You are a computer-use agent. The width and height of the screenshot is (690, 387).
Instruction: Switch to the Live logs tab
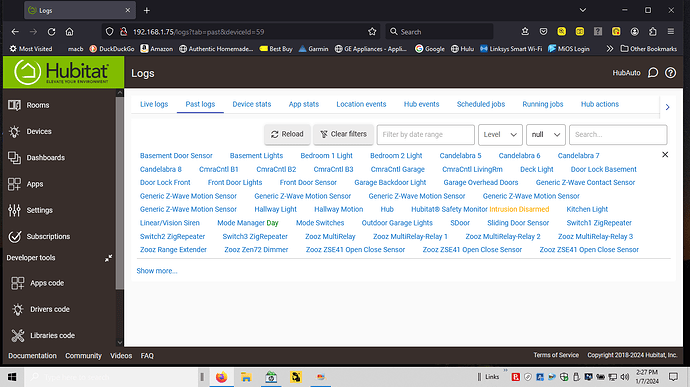(154, 104)
